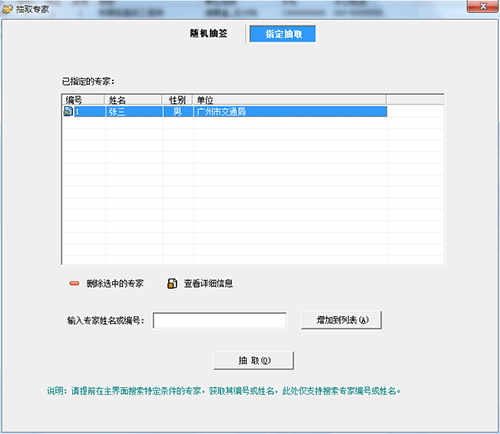Close the 抽取专家 dialog window
Screen dimensions: 500x434
point(483,6)
